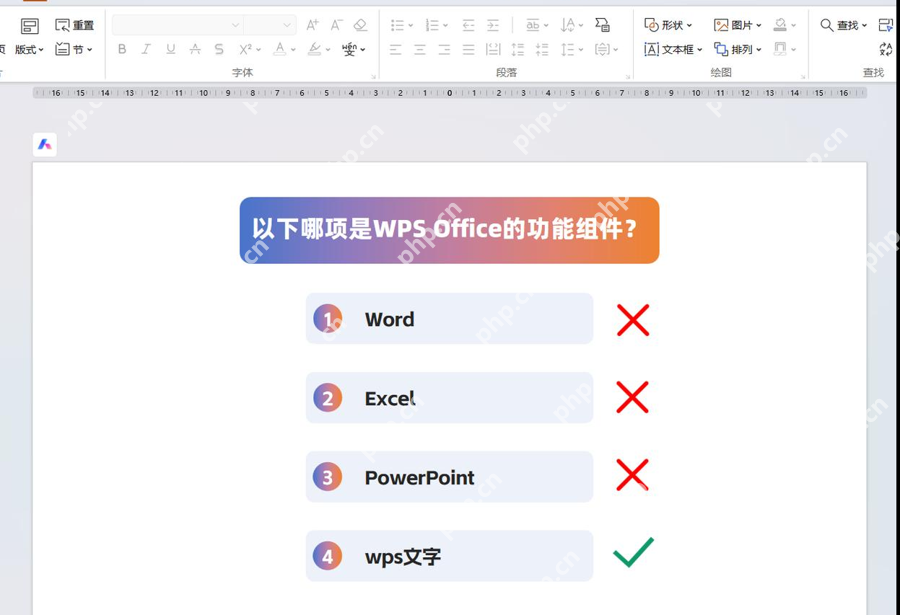The height and width of the screenshot is (615, 900).
Task: Click the horizontal ruler
Action: pos(449,93)
